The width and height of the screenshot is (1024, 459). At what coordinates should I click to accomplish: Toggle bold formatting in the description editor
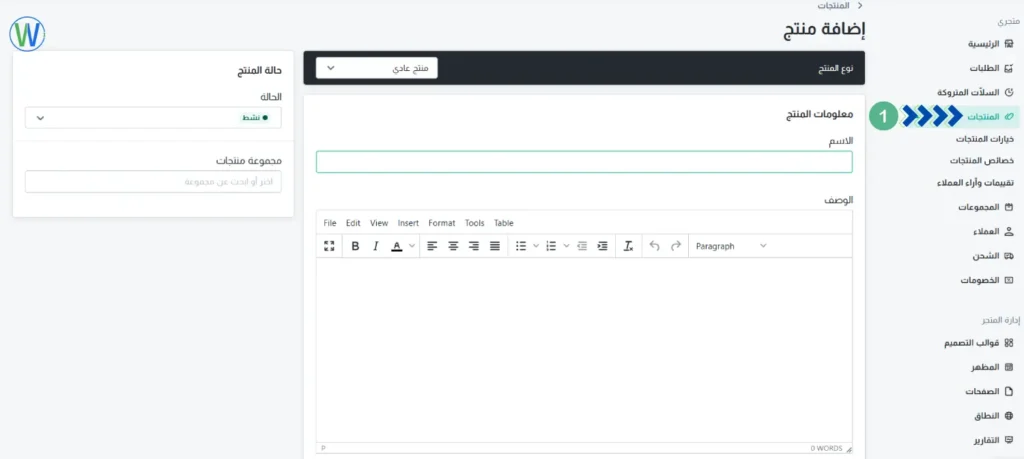coord(355,246)
